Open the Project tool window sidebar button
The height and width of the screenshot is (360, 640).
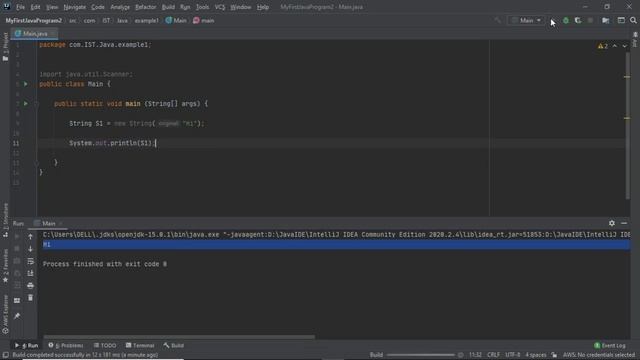(x=5, y=47)
